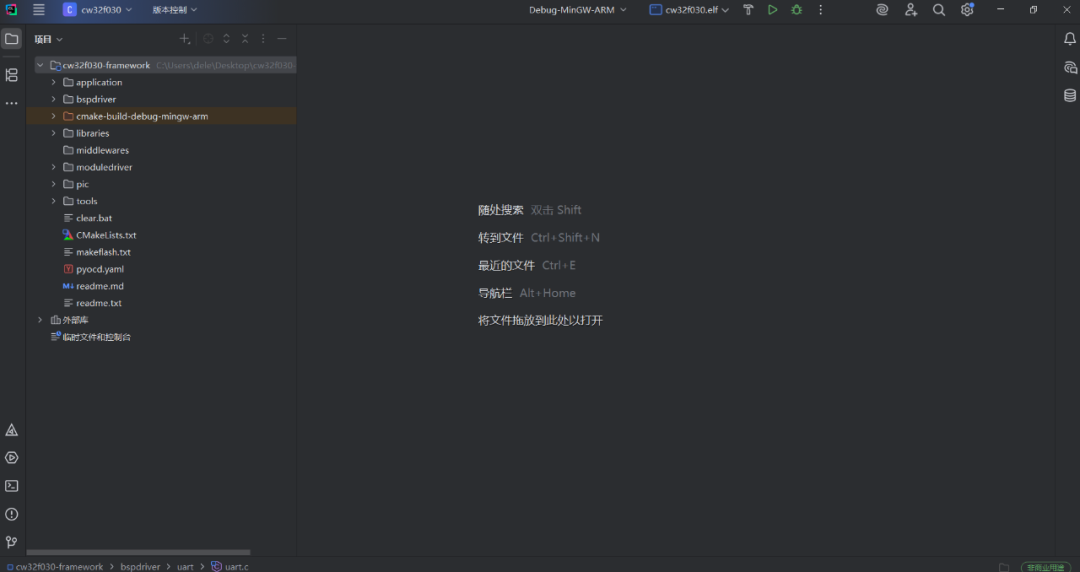Viewport: 1080px width, 572px height.
Task: Expand the tools folder
Action: [x=53, y=201]
